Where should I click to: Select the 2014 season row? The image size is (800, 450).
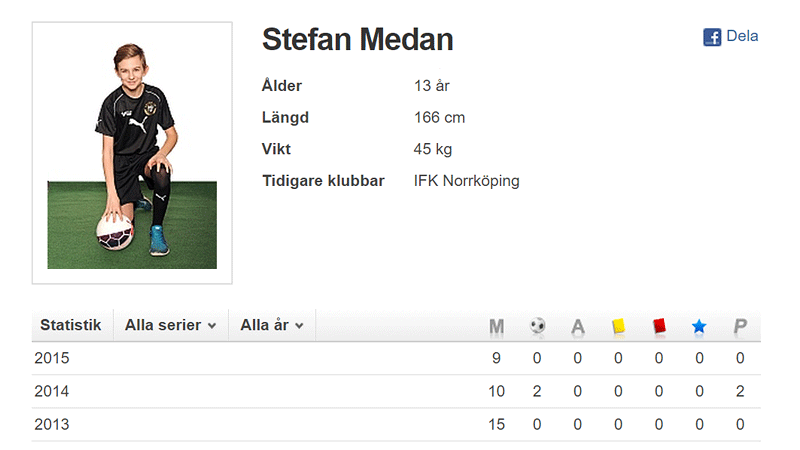52,391
